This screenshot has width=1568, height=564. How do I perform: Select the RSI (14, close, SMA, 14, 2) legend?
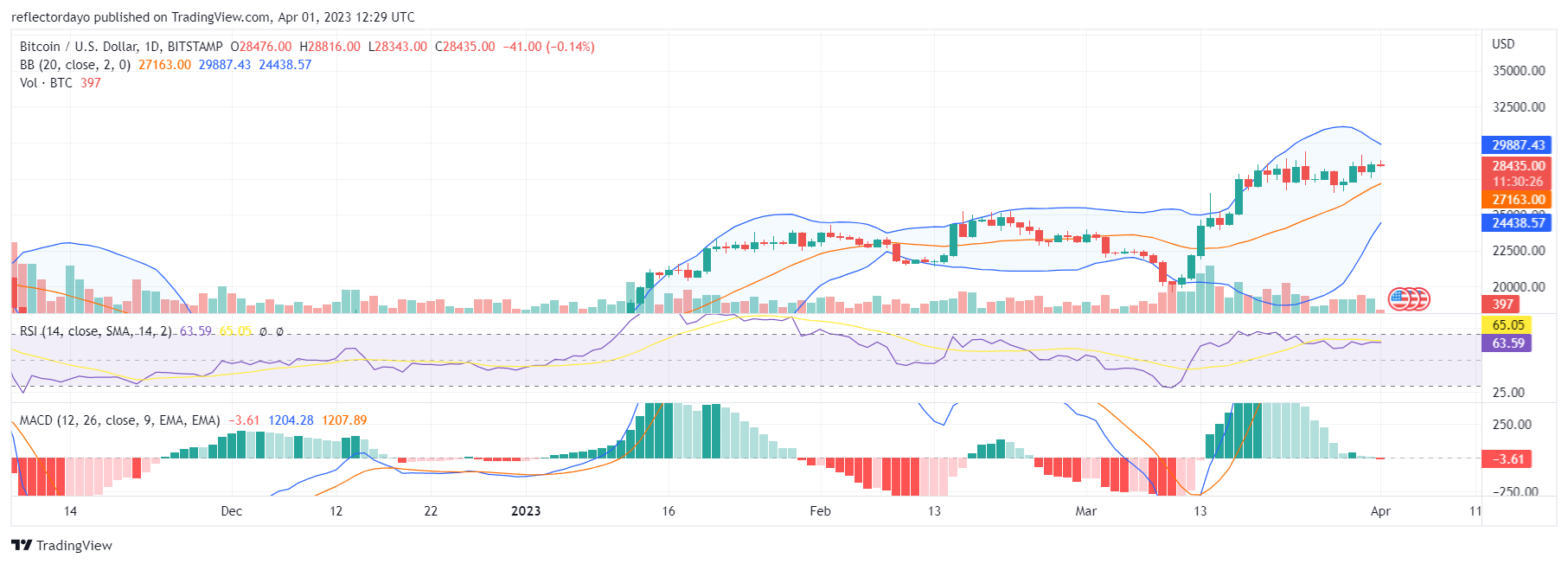(96, 331)
